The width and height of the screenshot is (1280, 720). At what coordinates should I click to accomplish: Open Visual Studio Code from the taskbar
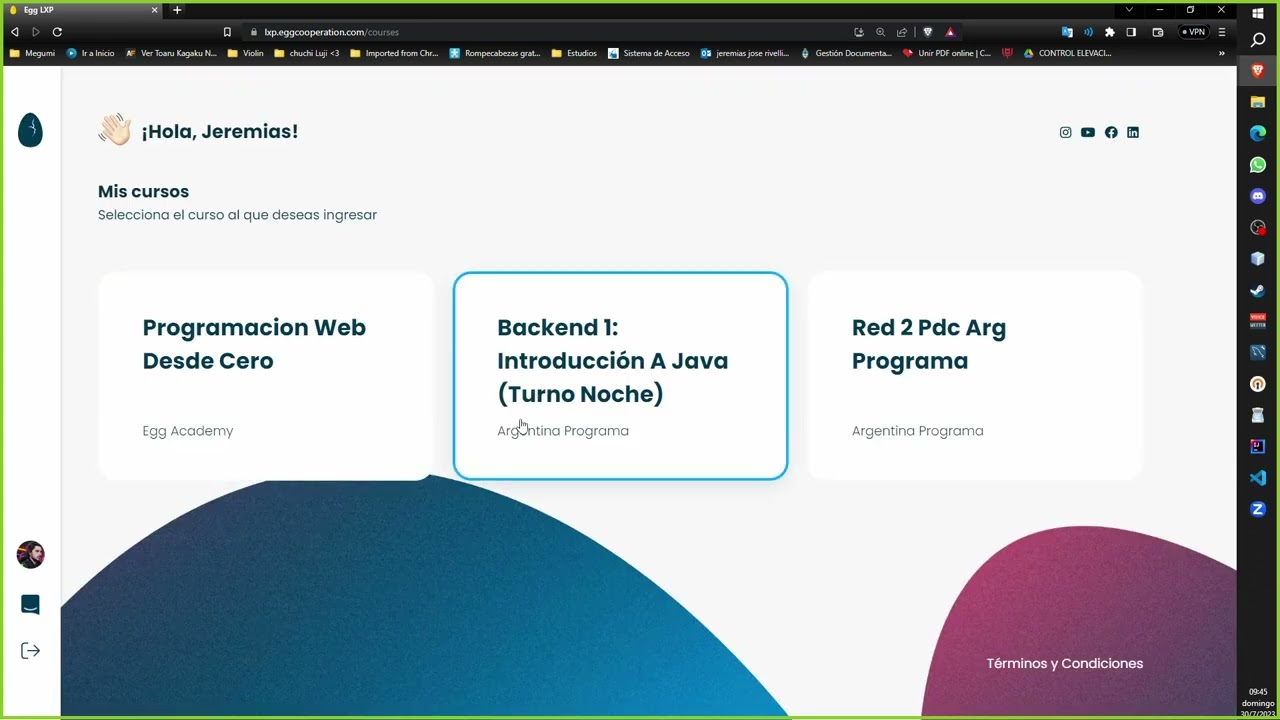(x=1258, y=478)
